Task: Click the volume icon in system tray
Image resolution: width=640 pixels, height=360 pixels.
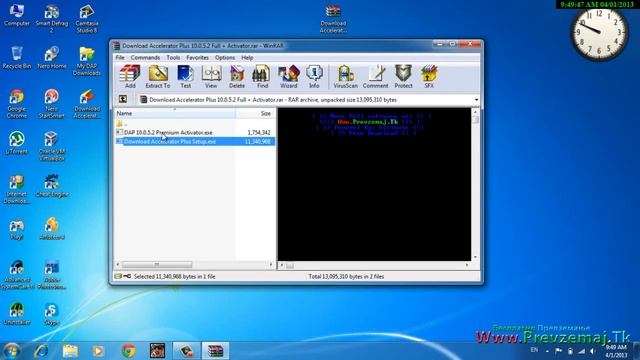Action: point(592,351)
